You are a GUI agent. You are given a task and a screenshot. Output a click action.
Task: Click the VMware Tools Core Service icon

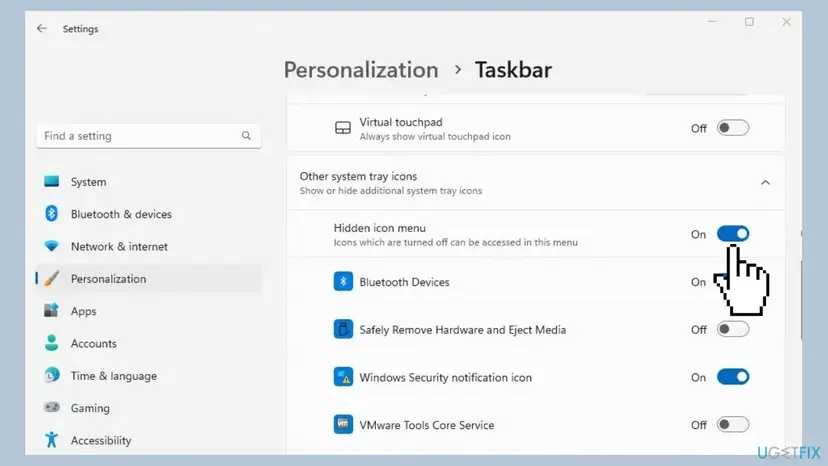(x=343, y=424)
